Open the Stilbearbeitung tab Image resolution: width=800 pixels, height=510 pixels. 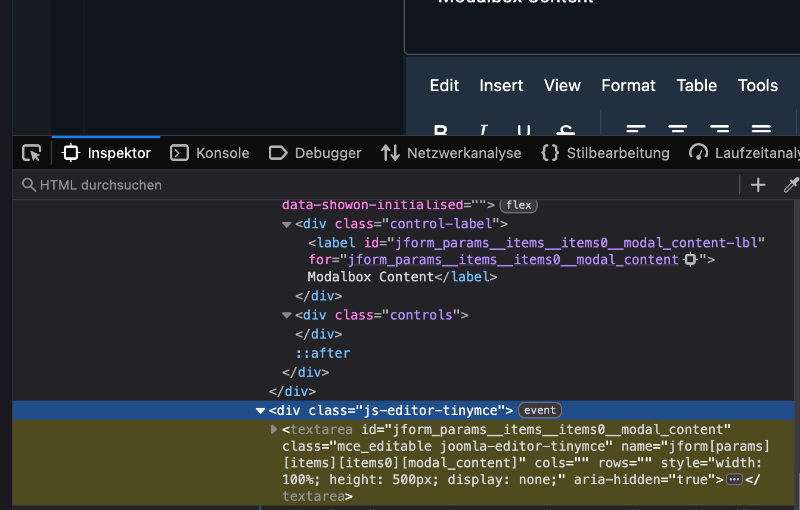click(x=605, y=153)
